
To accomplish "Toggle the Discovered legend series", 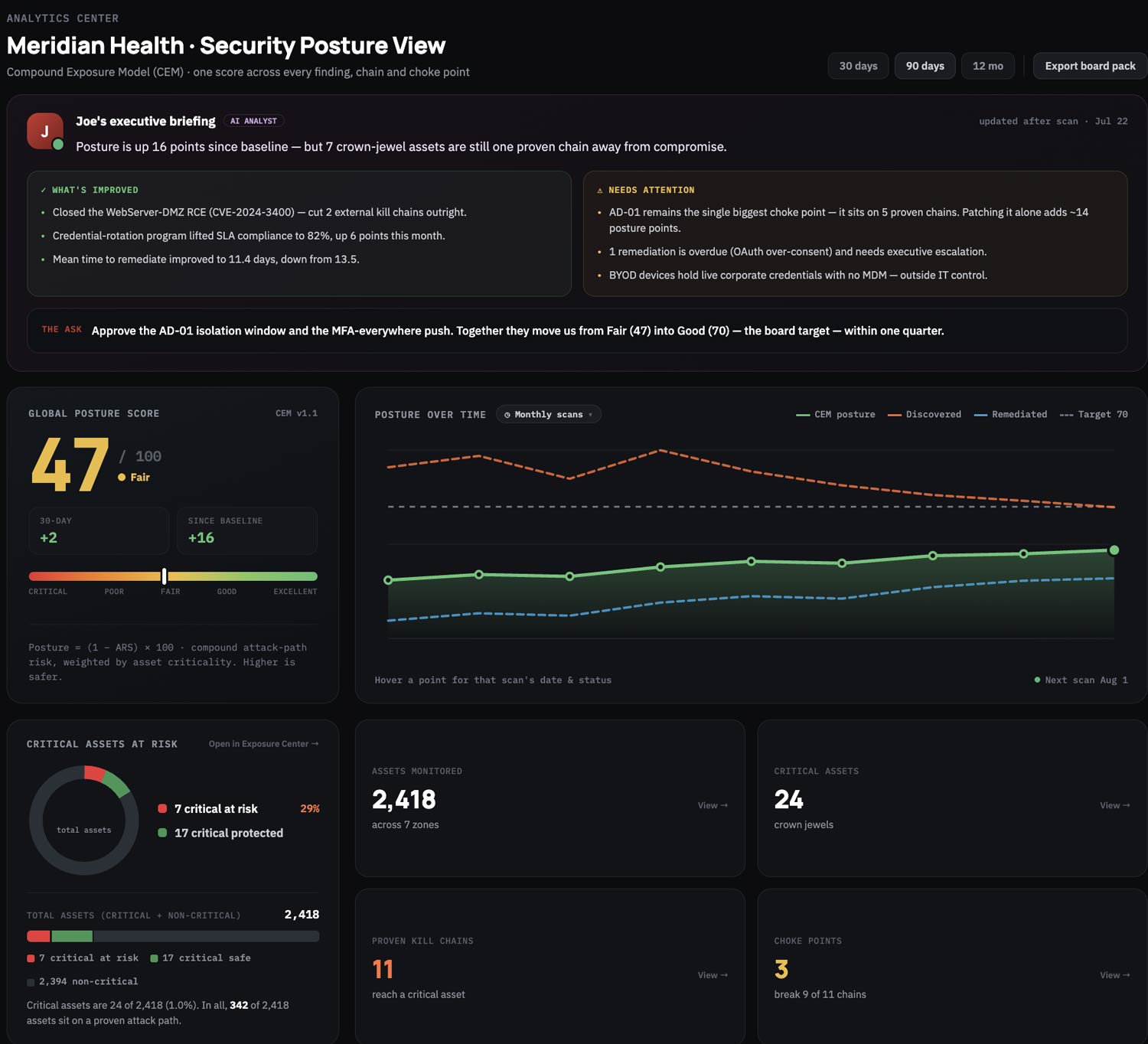I will (x=925, y=414).
